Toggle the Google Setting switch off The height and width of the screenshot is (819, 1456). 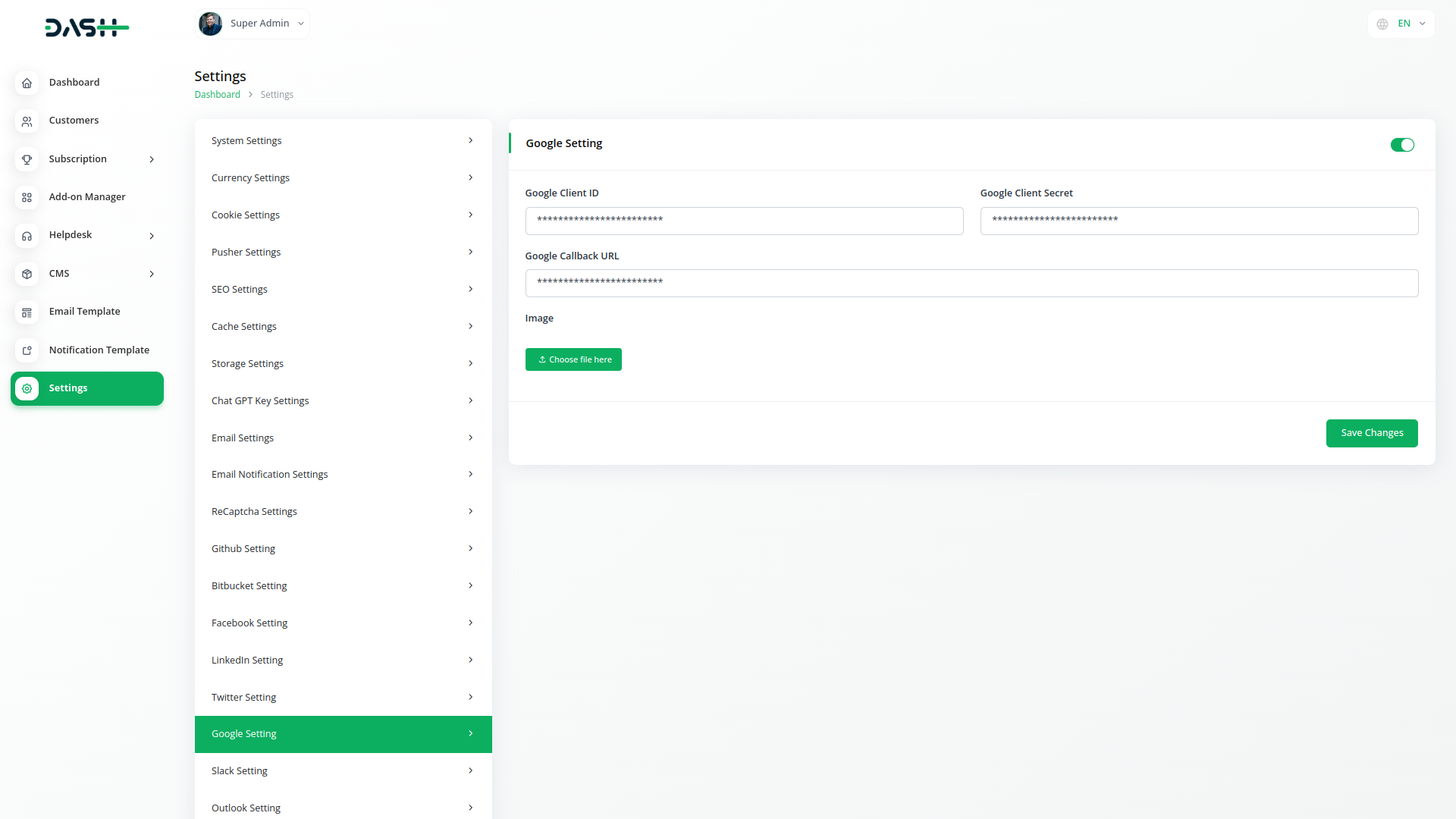click(1401, 145)
